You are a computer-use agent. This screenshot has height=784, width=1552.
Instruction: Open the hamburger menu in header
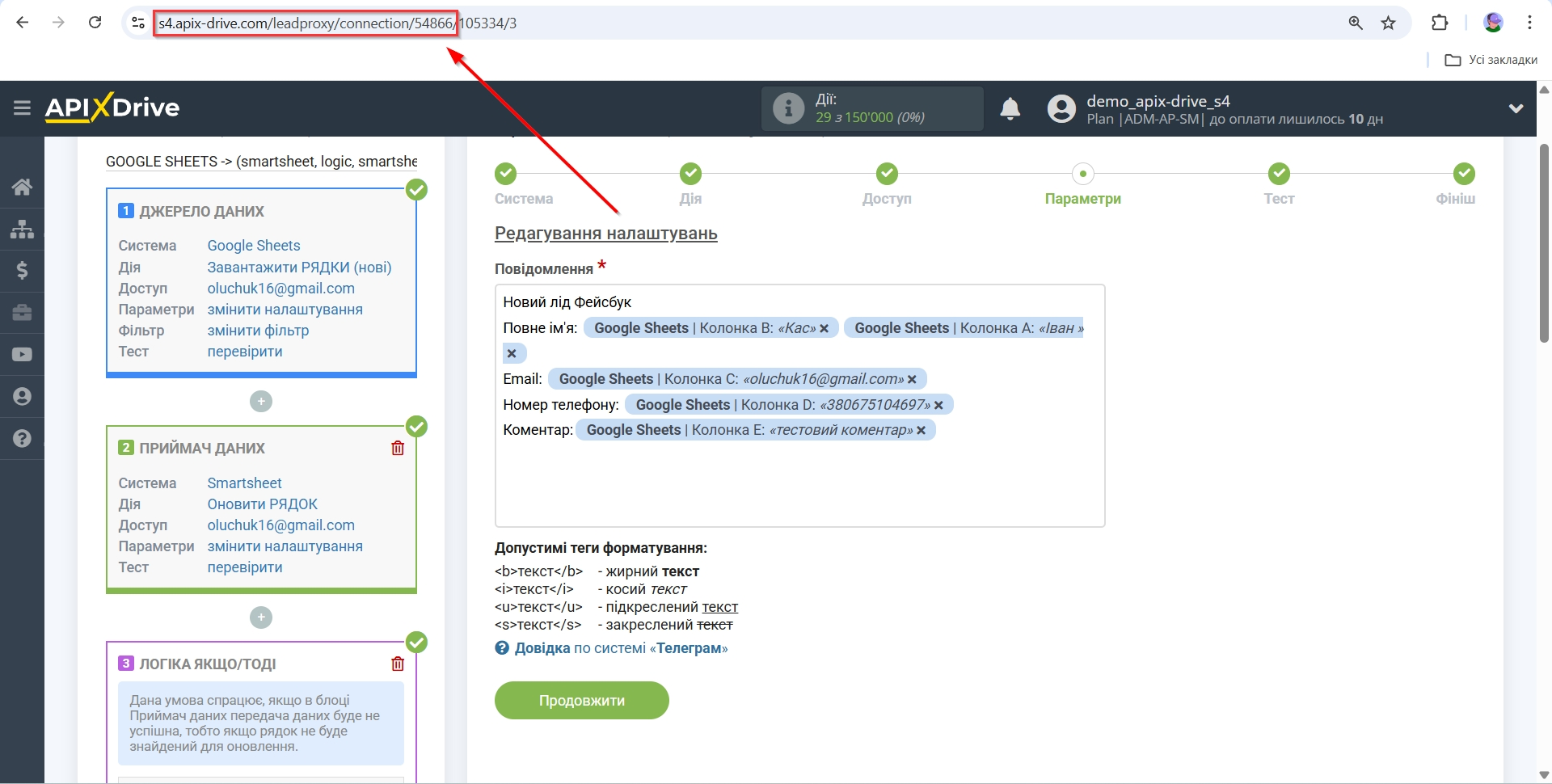(x=22, y=107)
